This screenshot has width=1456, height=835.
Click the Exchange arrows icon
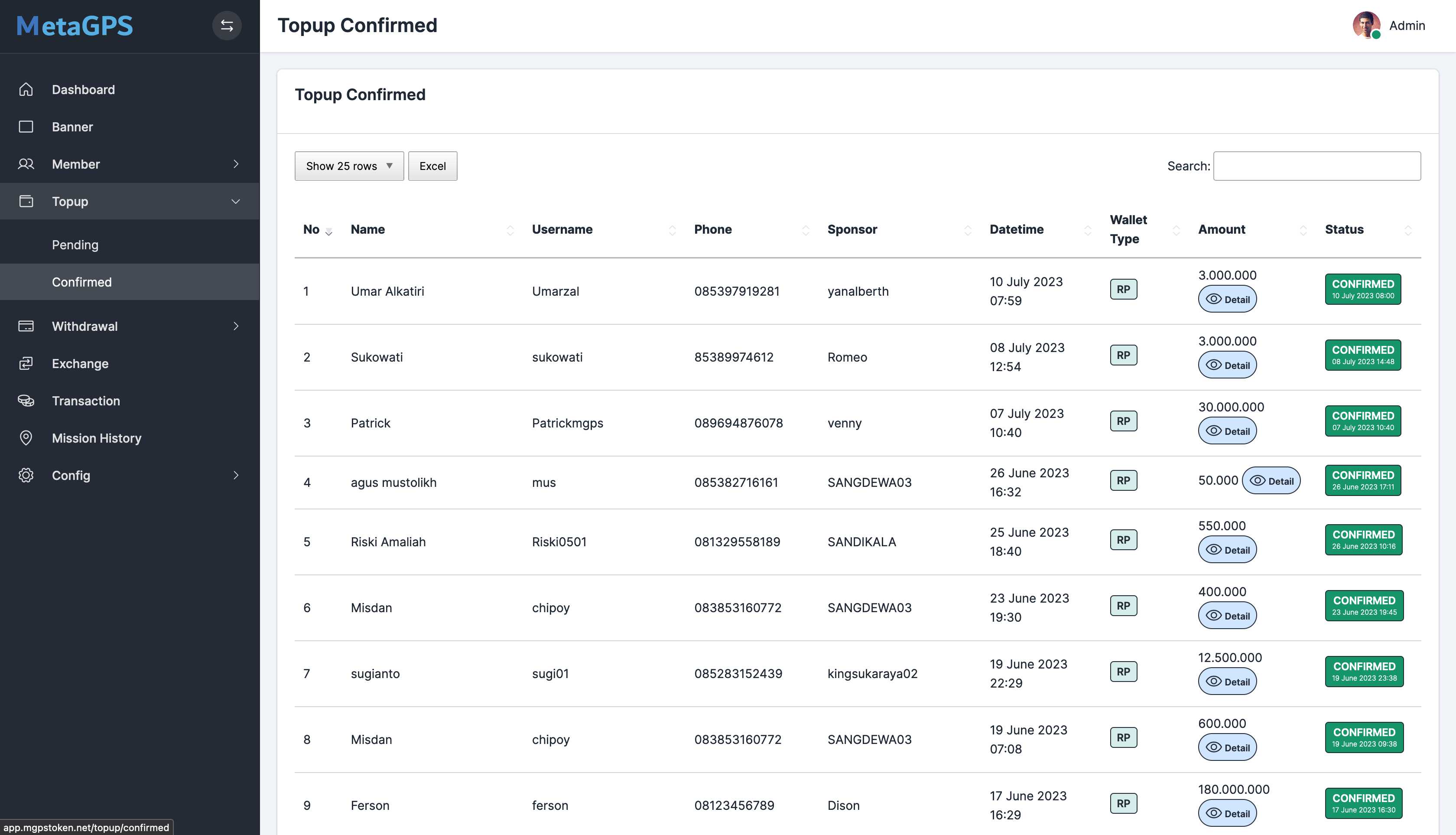coord(26,364)
